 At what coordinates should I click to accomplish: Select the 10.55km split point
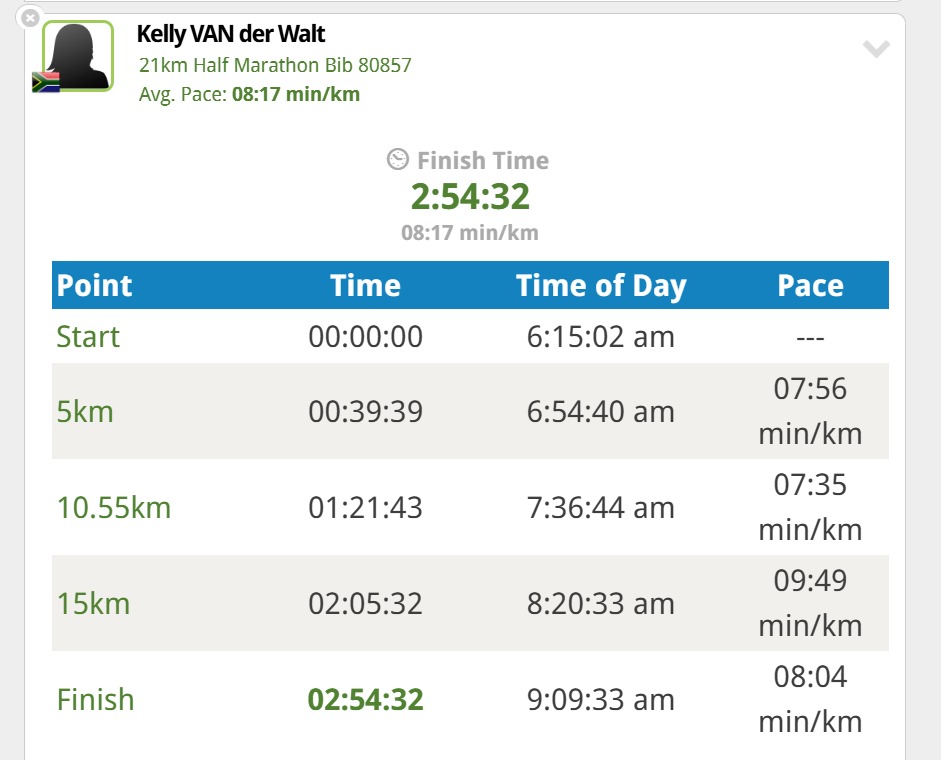[113, 508]
